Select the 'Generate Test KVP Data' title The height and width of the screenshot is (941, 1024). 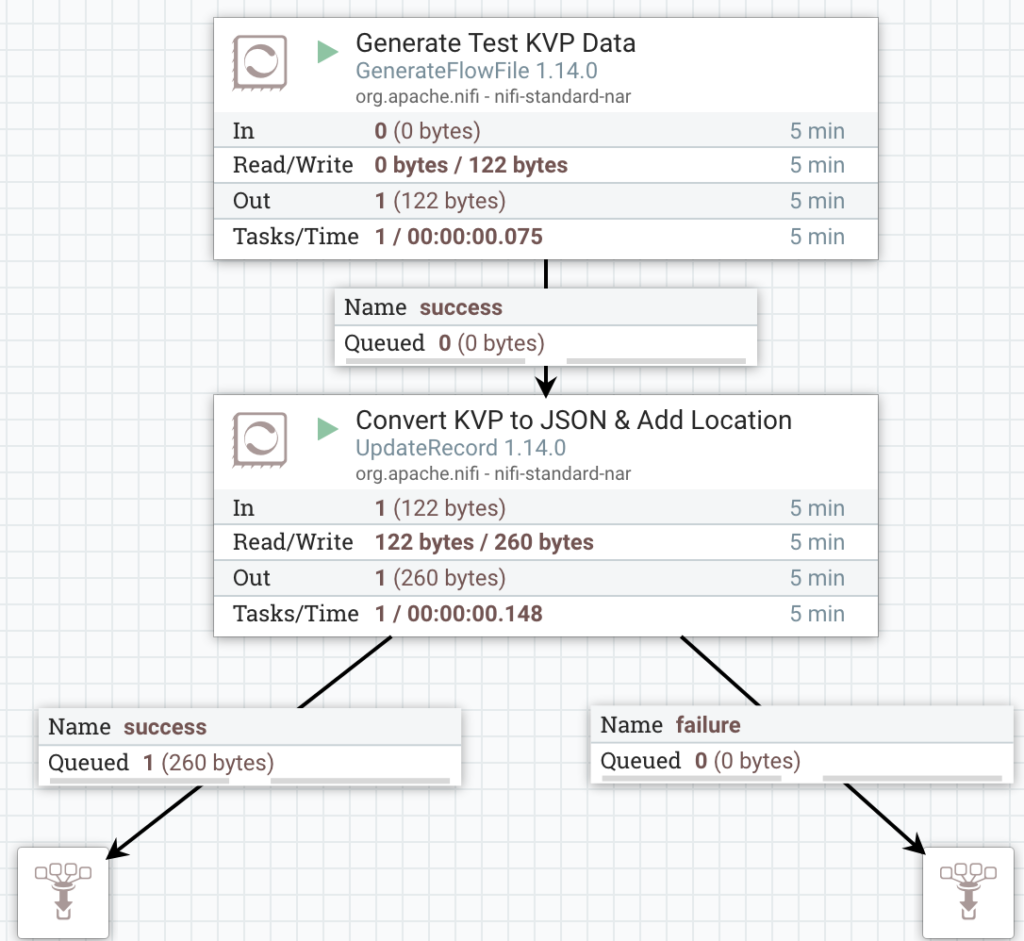(x=495, y=44)
